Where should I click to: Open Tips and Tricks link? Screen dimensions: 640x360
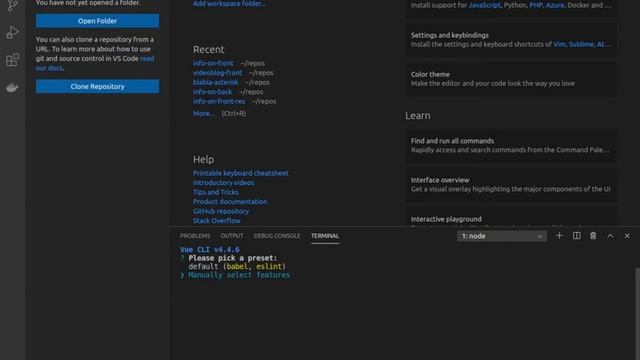216,192
